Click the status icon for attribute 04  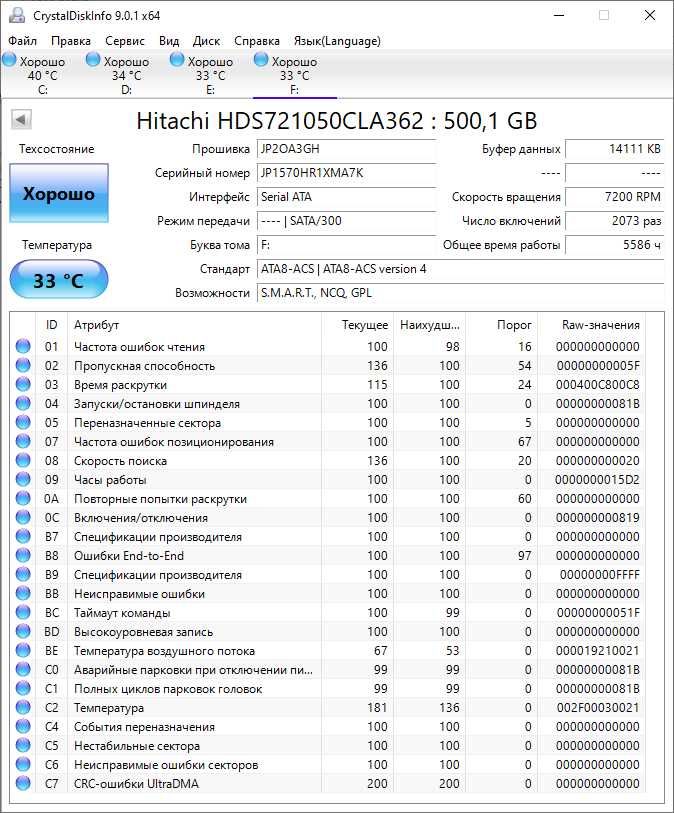[x=23, y=403]
